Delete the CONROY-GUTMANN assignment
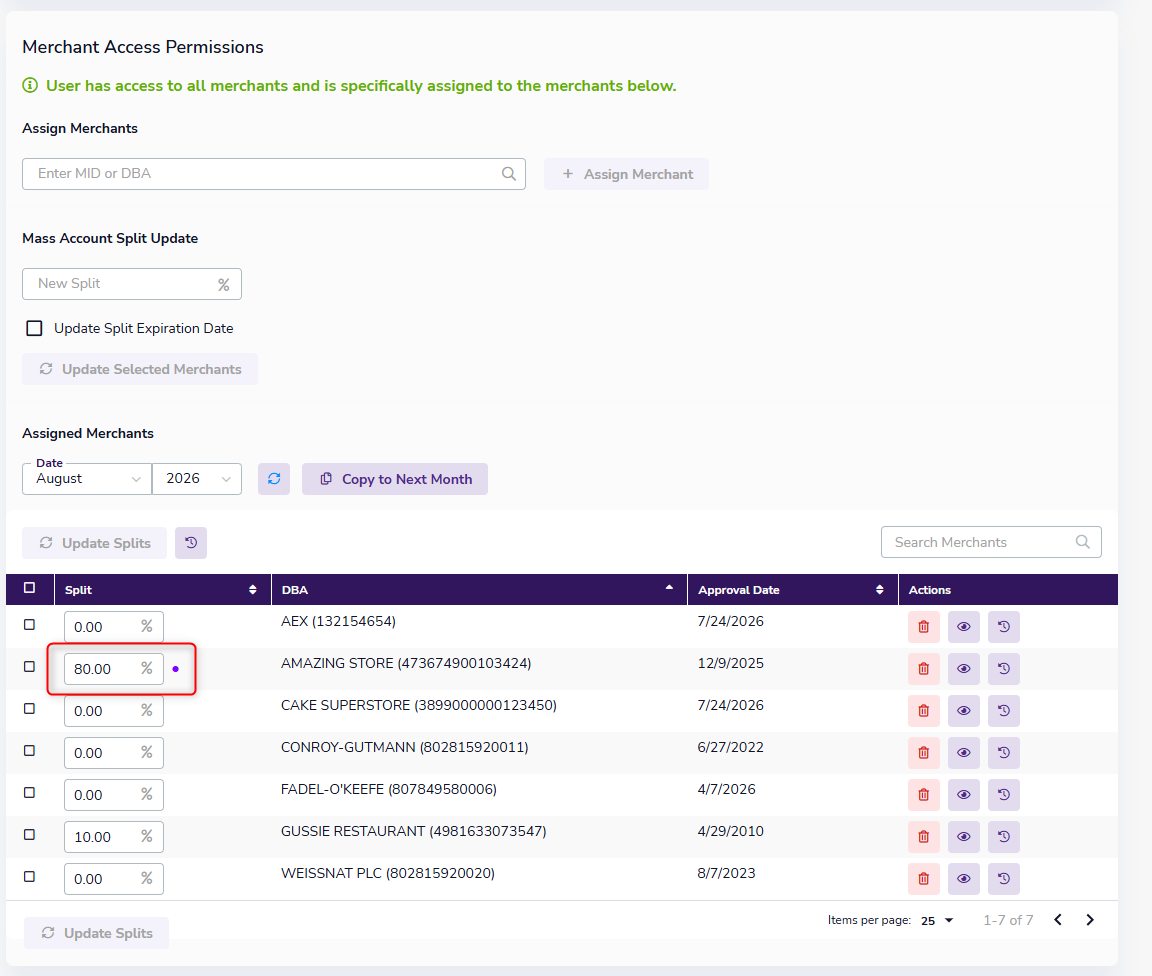1152x976 pixels. tap(924, 753)
